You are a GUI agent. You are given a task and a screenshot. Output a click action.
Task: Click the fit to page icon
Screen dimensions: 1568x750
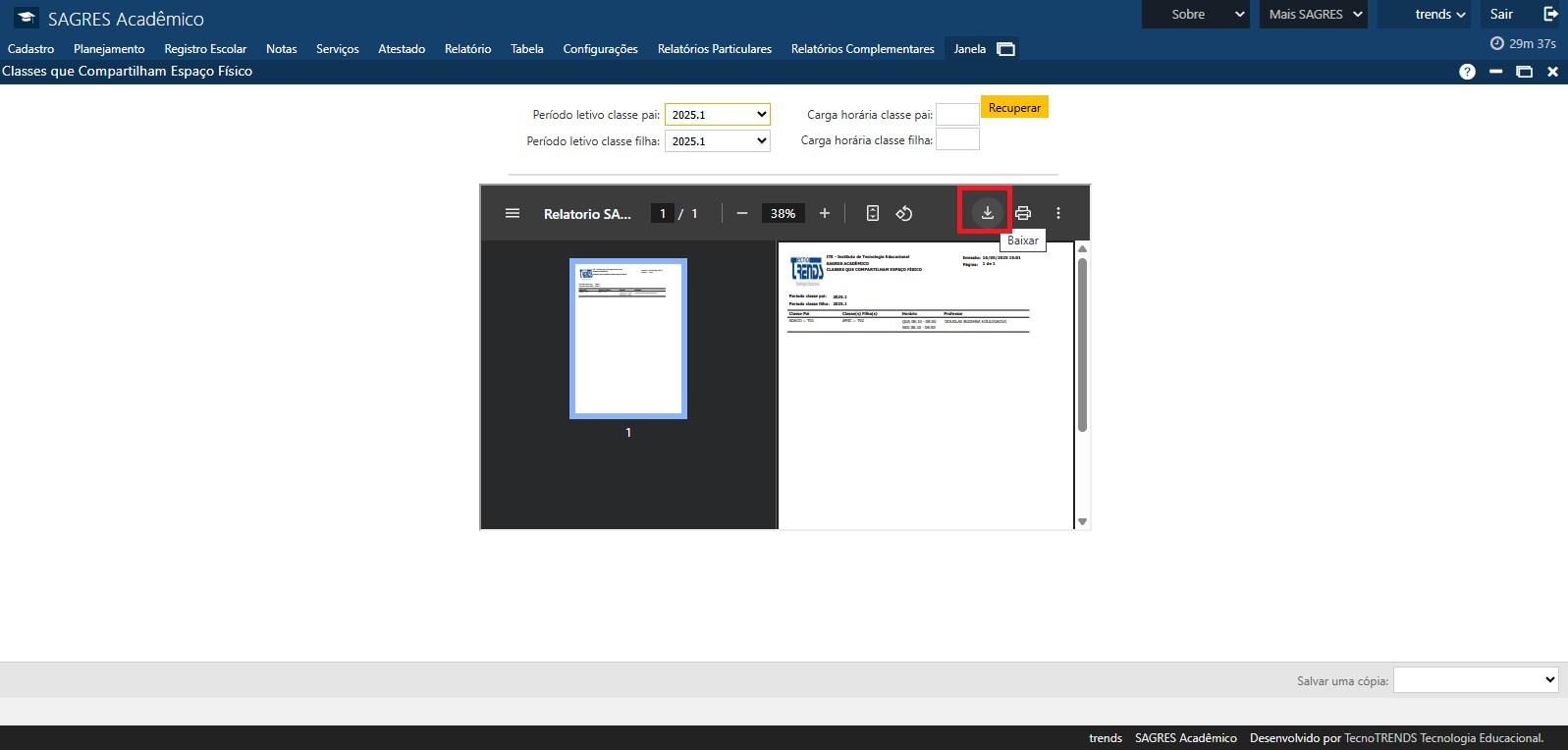coord(872,213)
